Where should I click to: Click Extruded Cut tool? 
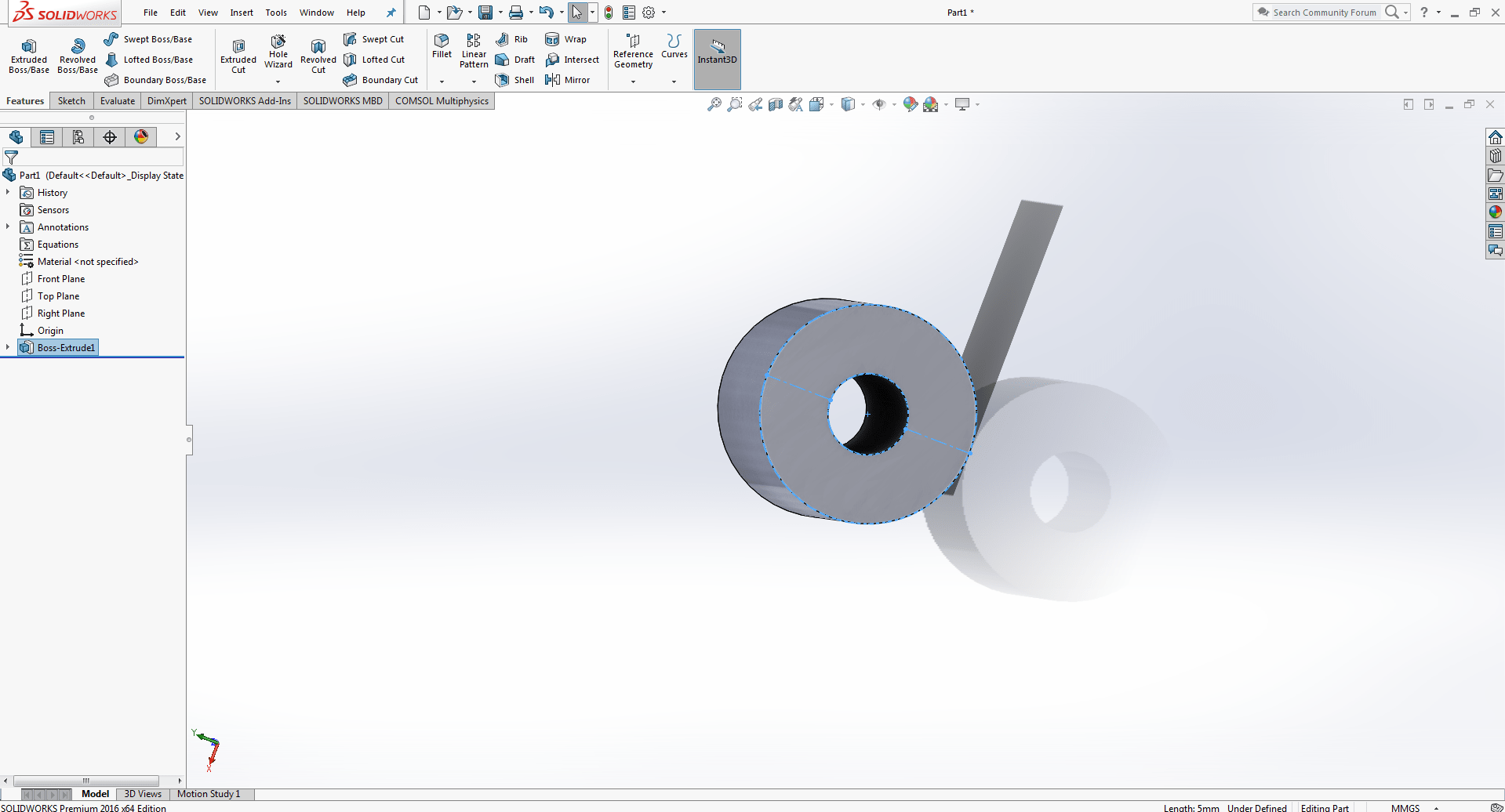[x=238, y=56]
